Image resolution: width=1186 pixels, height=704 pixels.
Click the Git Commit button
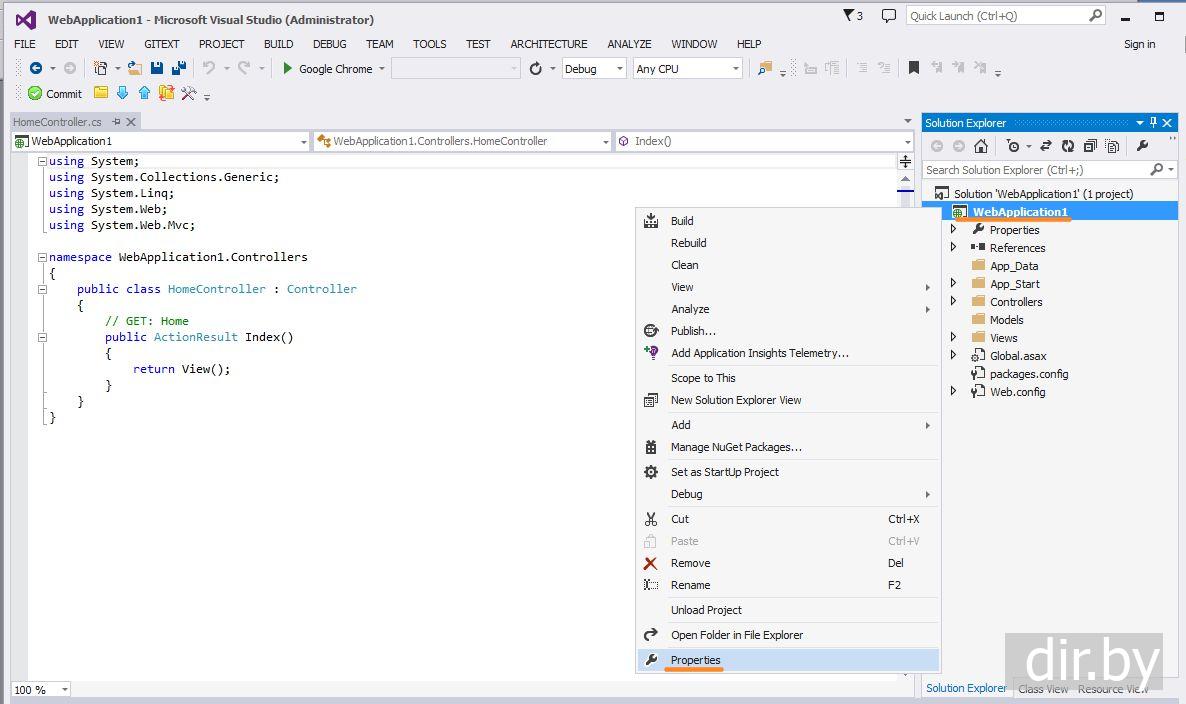[54, 93]
